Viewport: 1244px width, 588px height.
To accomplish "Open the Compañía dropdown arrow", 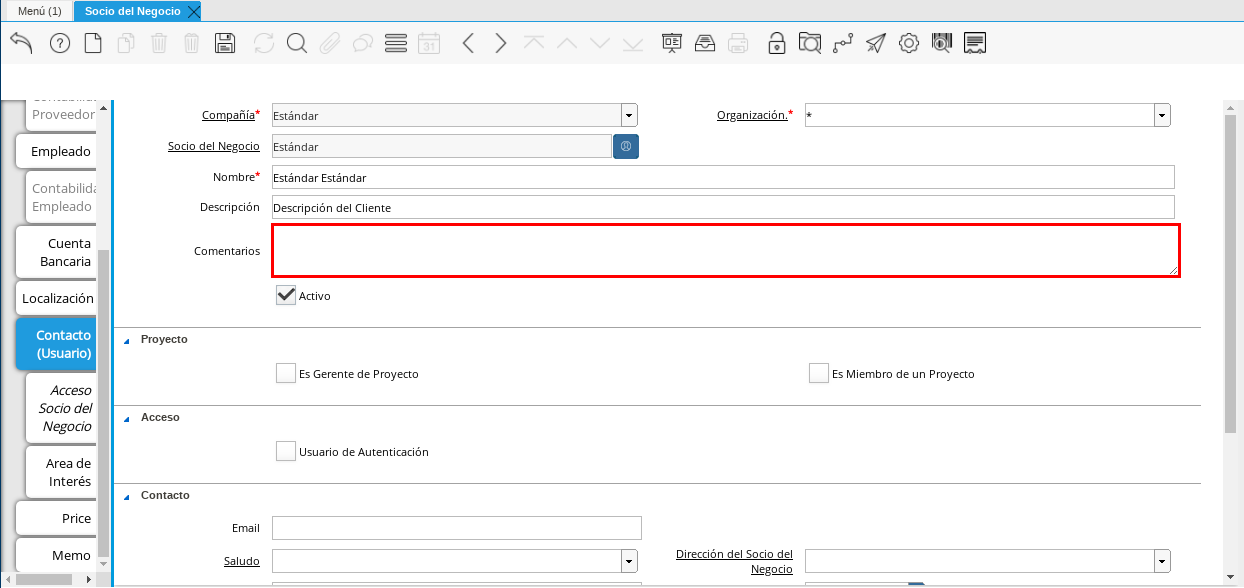I will pyautogui.click(x=629, y=115).
